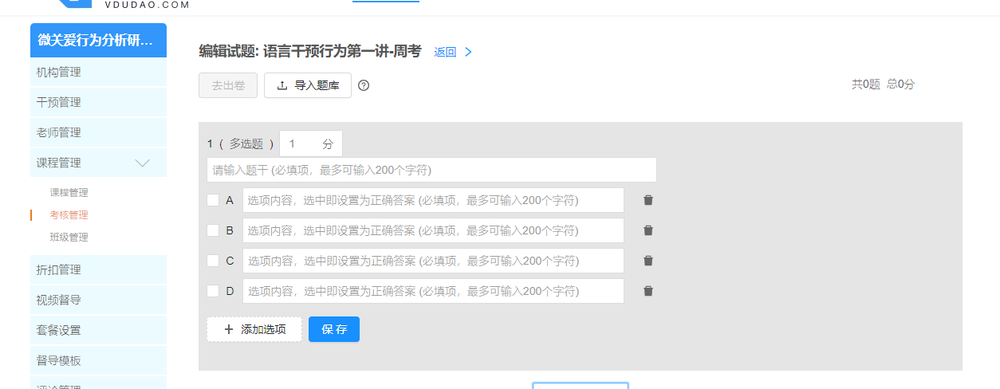
Task: Open 折扣管理 in the sidebar
Action: [98, 270]
